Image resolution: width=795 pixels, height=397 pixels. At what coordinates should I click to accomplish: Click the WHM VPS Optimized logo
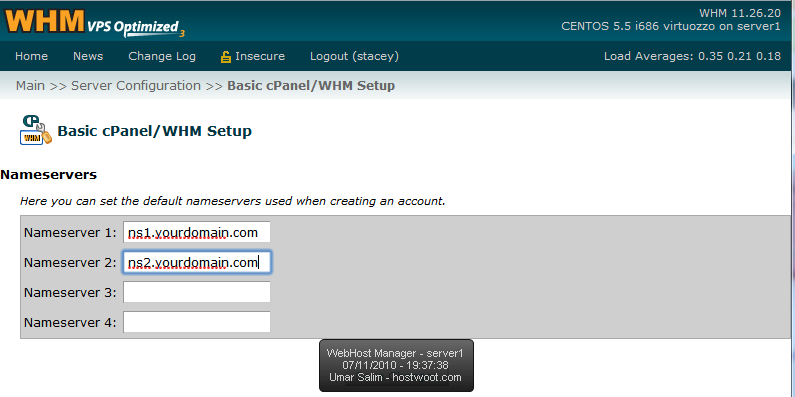(x=95, y=23)
